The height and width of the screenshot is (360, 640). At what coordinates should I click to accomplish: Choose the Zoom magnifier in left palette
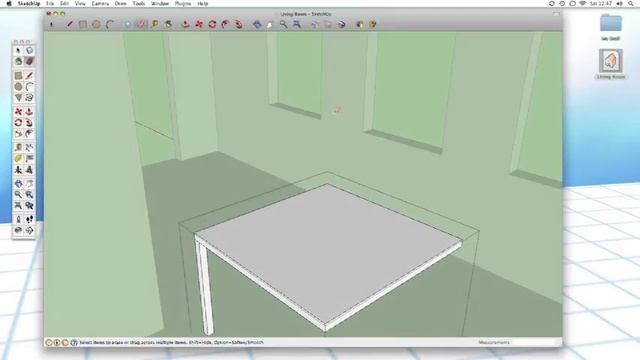[x=18, y=195]
